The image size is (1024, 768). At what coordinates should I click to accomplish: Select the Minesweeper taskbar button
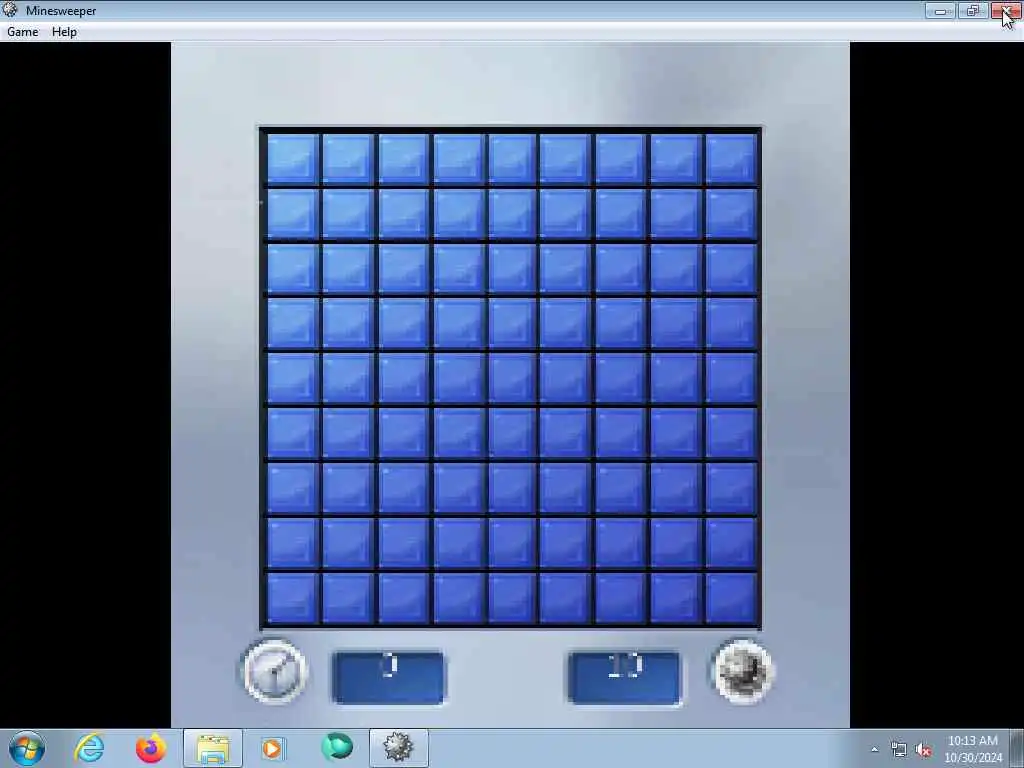click(398, 748)
